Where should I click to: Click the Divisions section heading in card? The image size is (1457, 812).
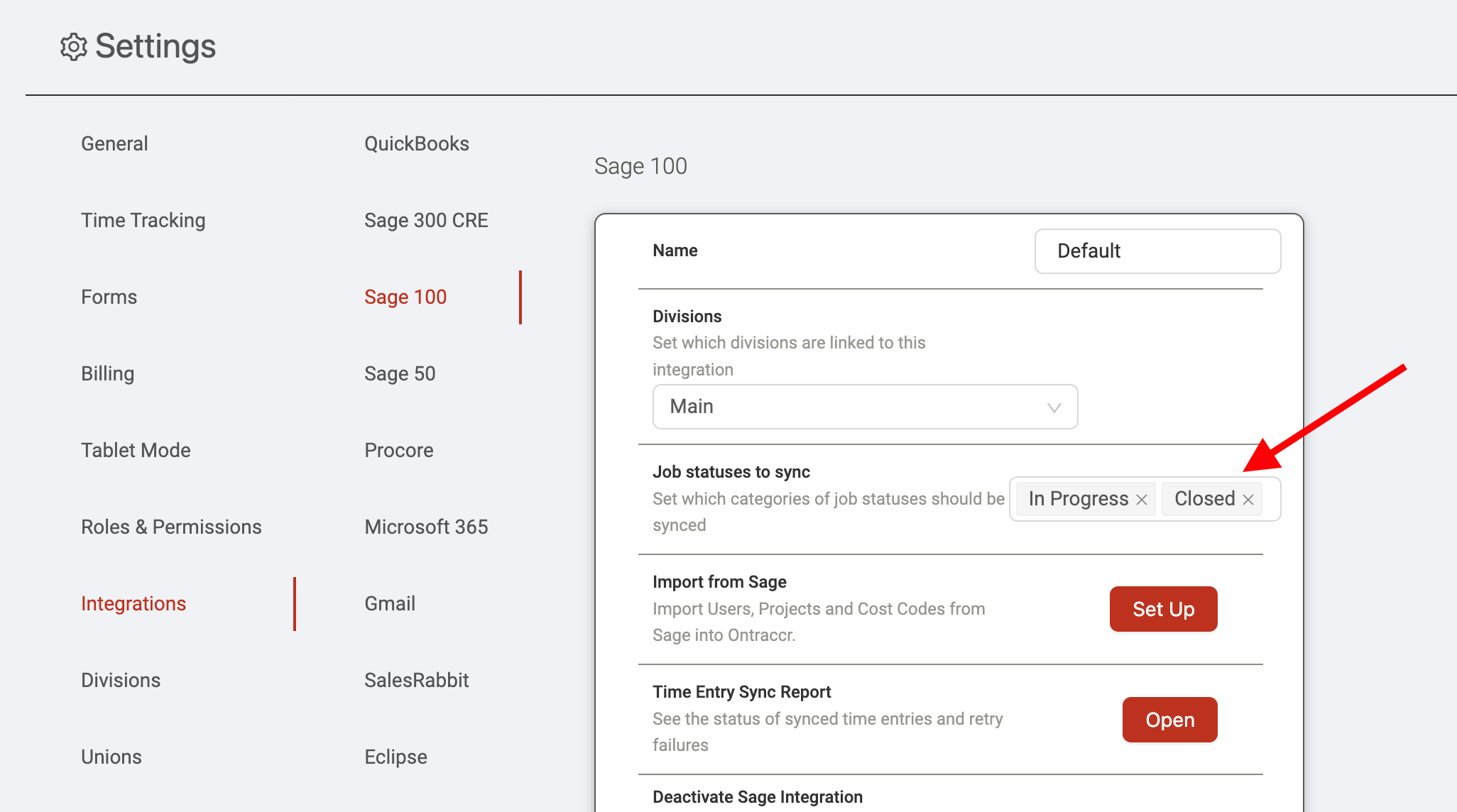pyautogui.click(x=687, y=317)
